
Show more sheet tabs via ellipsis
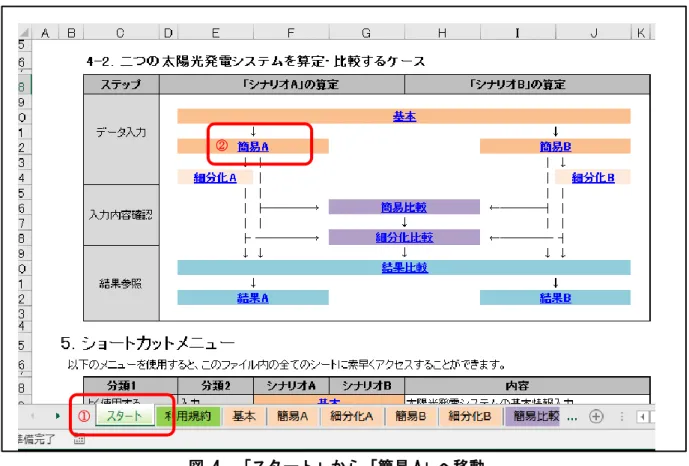pyautogui.click(x=572, y=419)
